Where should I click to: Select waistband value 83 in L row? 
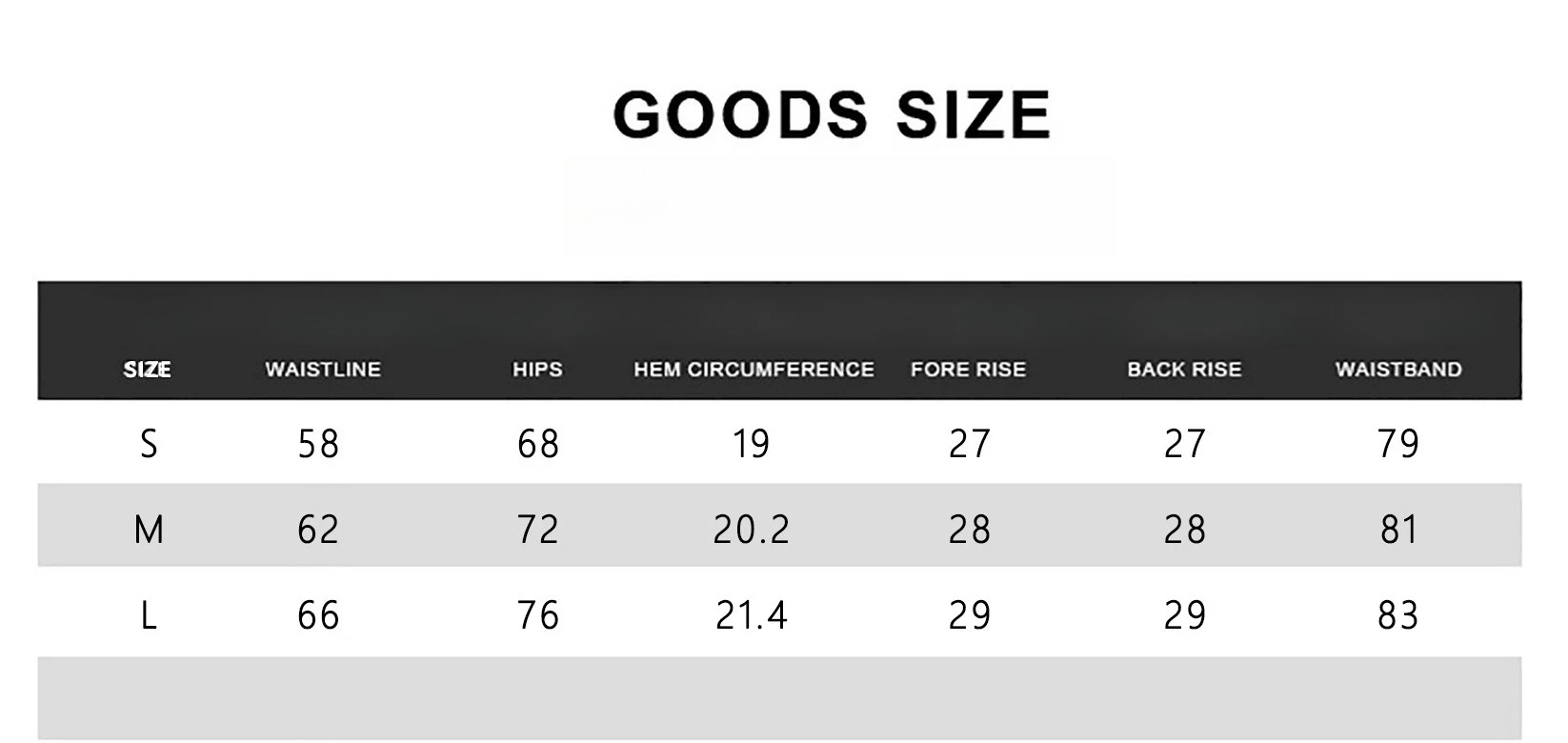pyautogui.click(x=1398, y=615)
